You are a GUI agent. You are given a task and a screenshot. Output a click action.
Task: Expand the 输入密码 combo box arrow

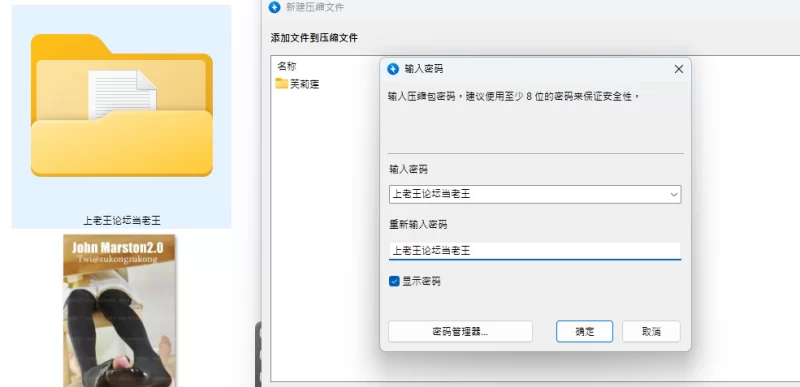click(x=674, y=194)
